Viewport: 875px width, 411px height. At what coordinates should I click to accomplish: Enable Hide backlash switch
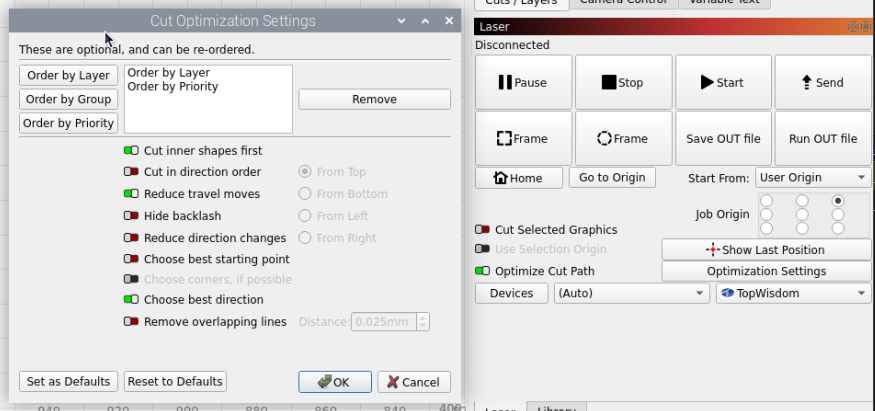point(131,216)
